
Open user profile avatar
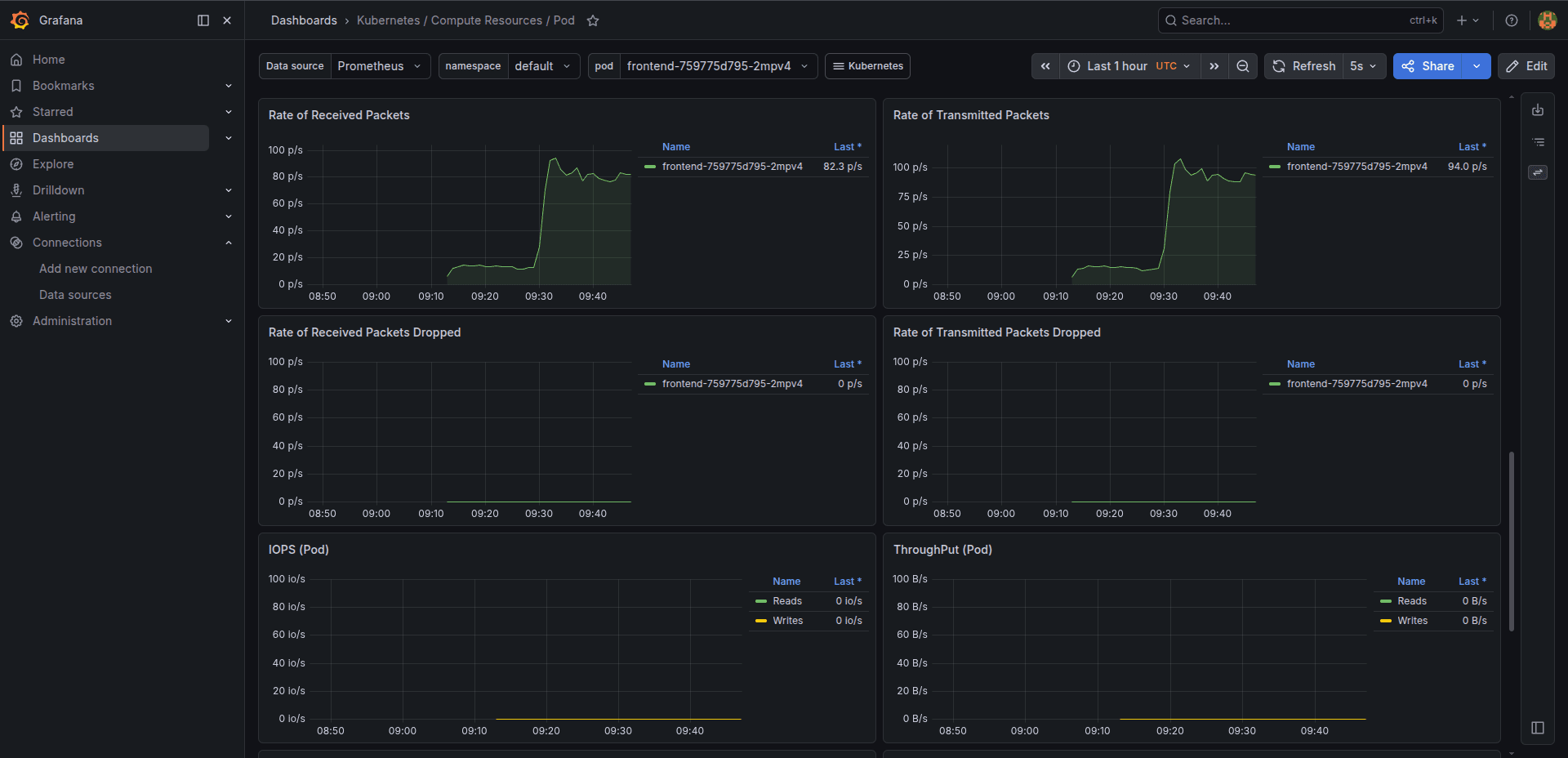(1547, 20)
